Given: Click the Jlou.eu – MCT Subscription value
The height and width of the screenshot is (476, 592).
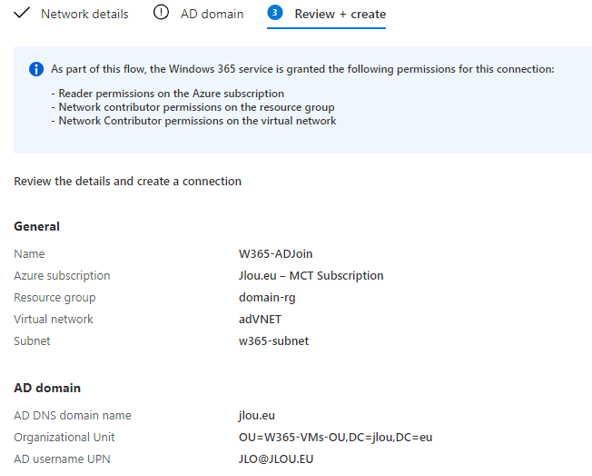Looking at the screenshot, I should (x=311, y=276).
